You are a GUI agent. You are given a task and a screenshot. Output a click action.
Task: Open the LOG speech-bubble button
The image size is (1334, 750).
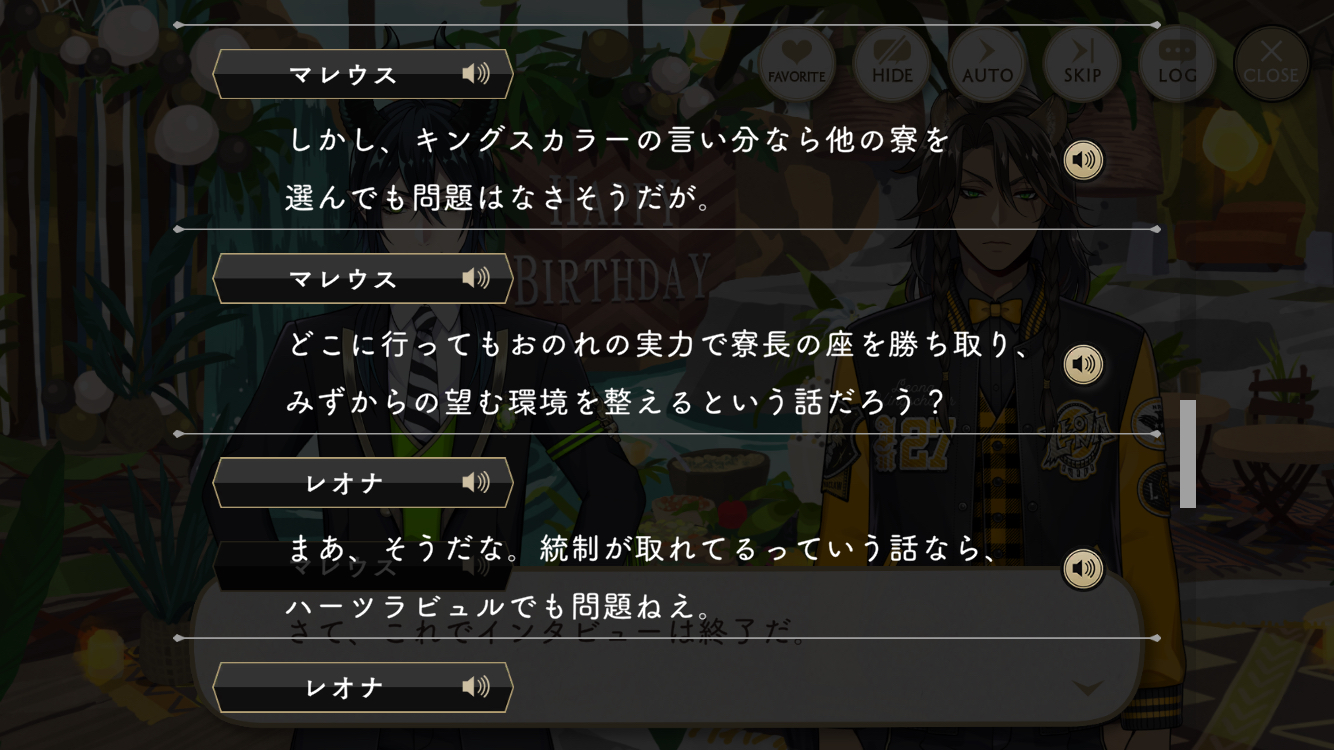(1177, 63)
